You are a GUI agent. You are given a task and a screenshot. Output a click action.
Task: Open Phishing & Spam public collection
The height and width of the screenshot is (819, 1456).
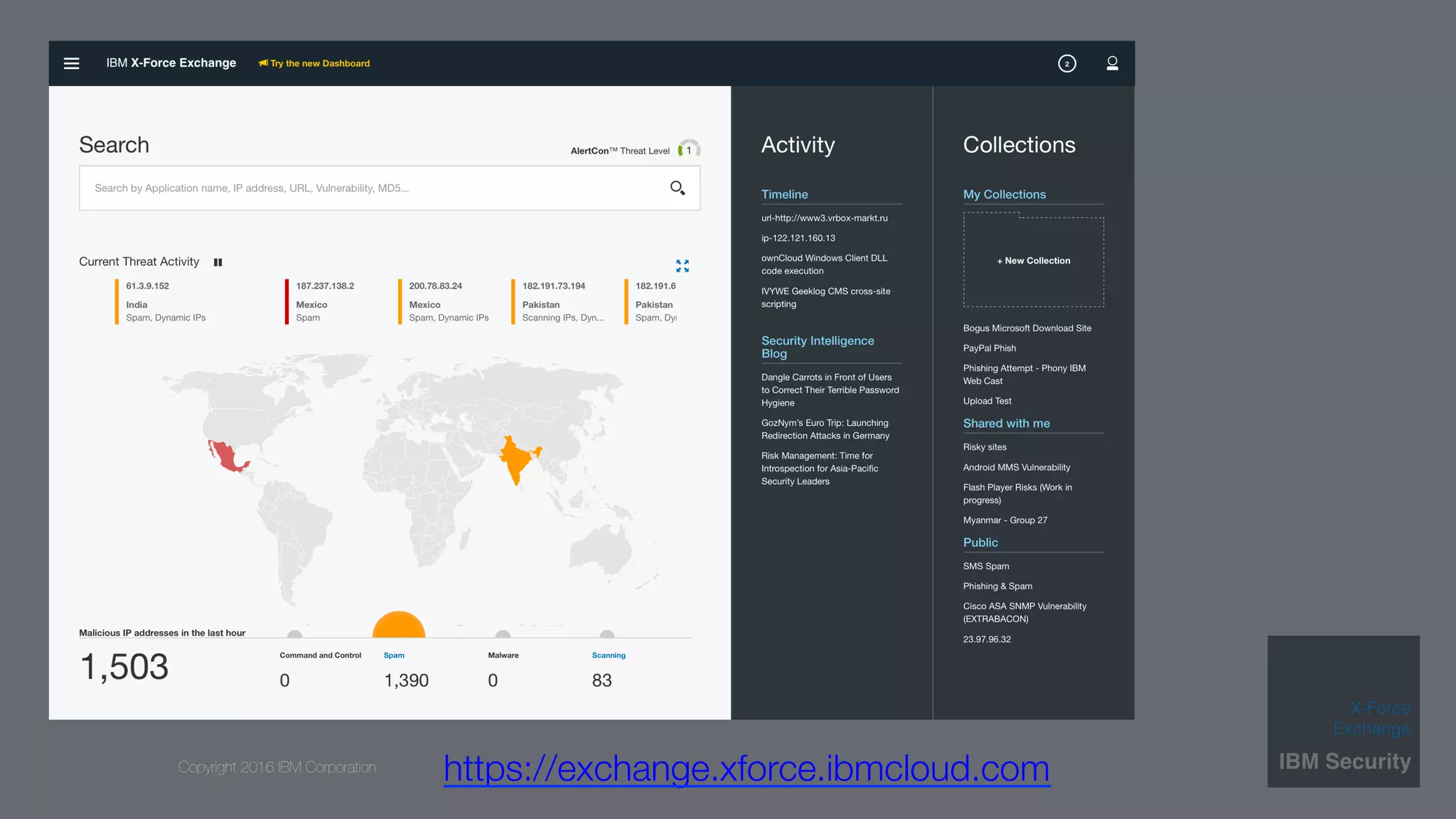coord(997,586)
